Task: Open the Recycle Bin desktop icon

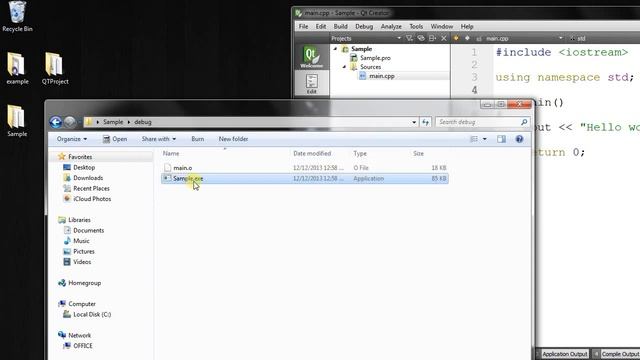Action: point(17,16)
